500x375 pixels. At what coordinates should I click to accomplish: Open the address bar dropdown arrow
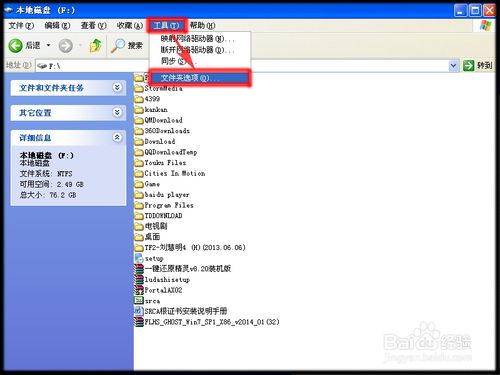(453, 66)
